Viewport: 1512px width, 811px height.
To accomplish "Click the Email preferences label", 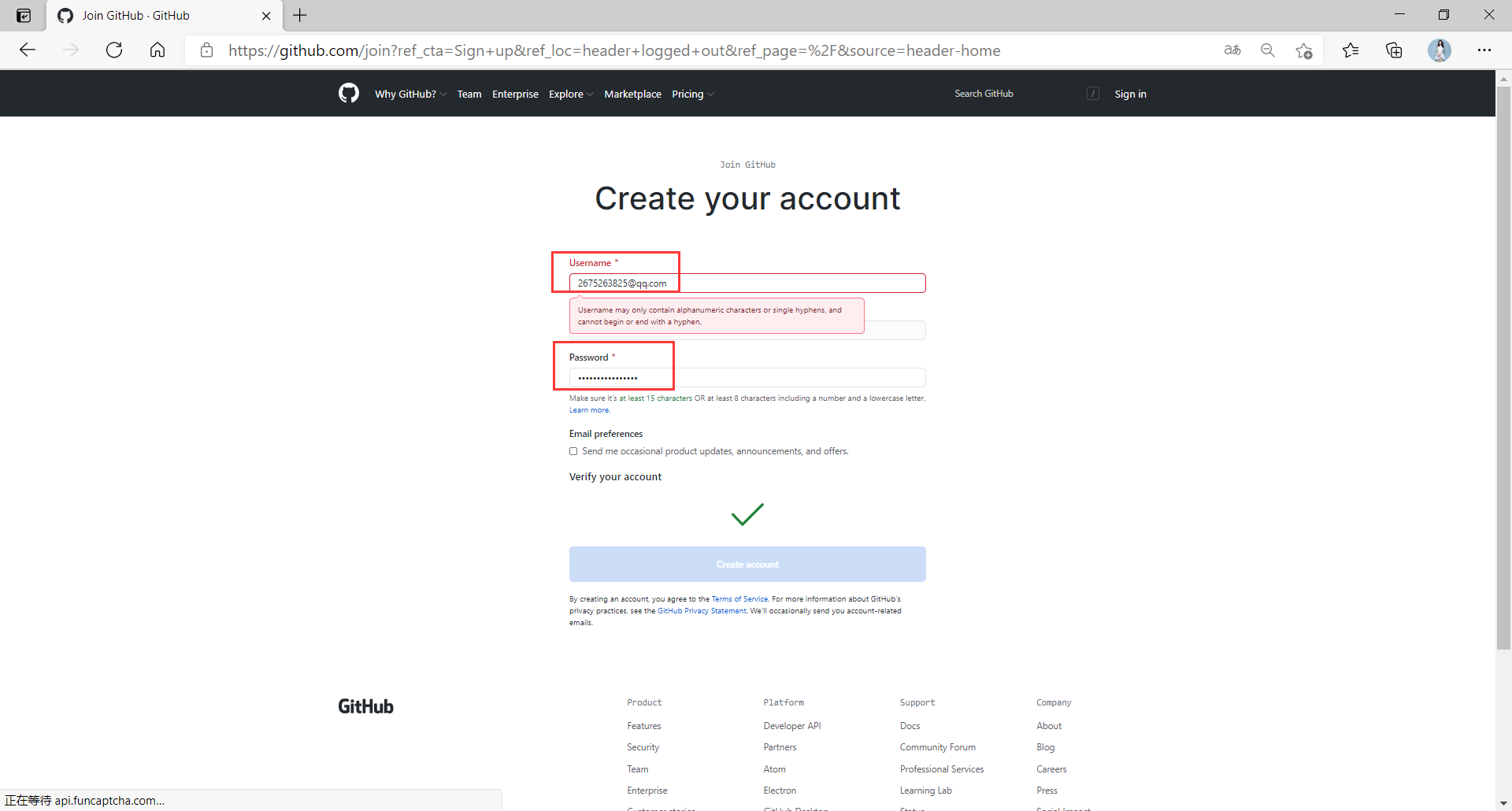I will click(x=606, y=434).
